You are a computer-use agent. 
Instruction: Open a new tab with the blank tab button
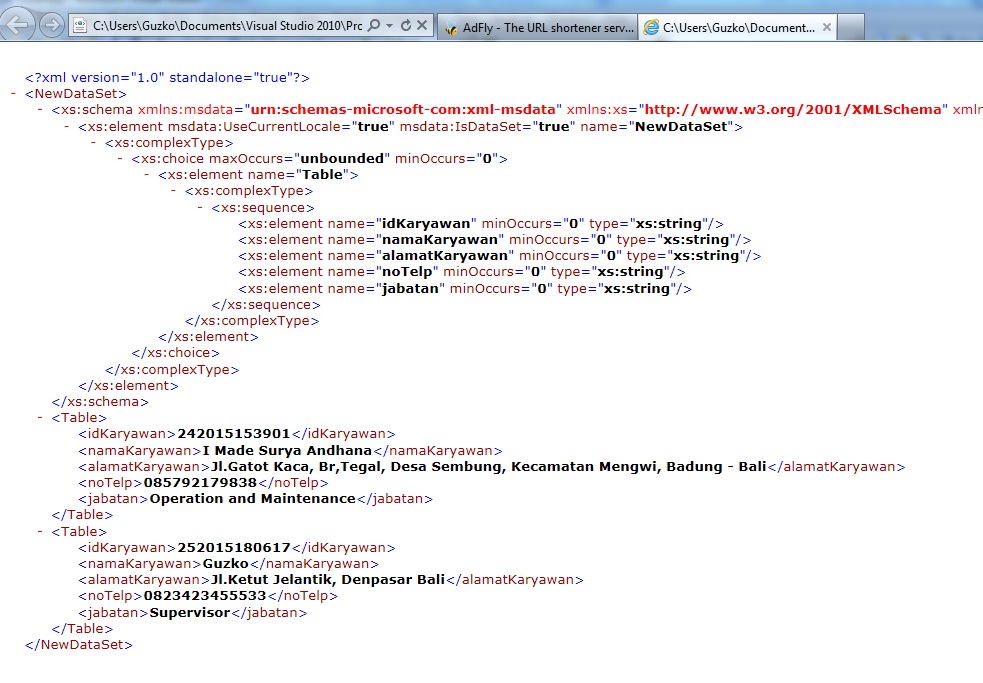851,28
